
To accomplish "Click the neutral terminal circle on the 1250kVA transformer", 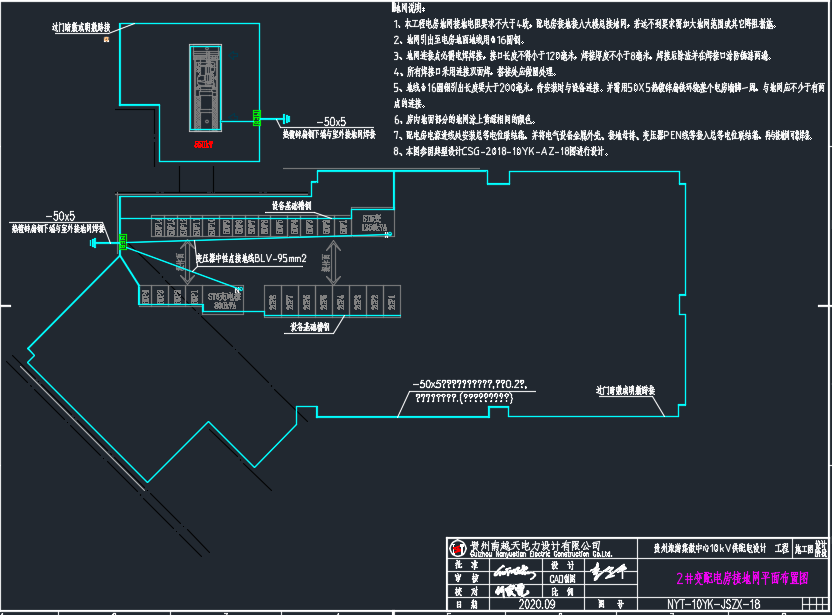I will (388, 234).
